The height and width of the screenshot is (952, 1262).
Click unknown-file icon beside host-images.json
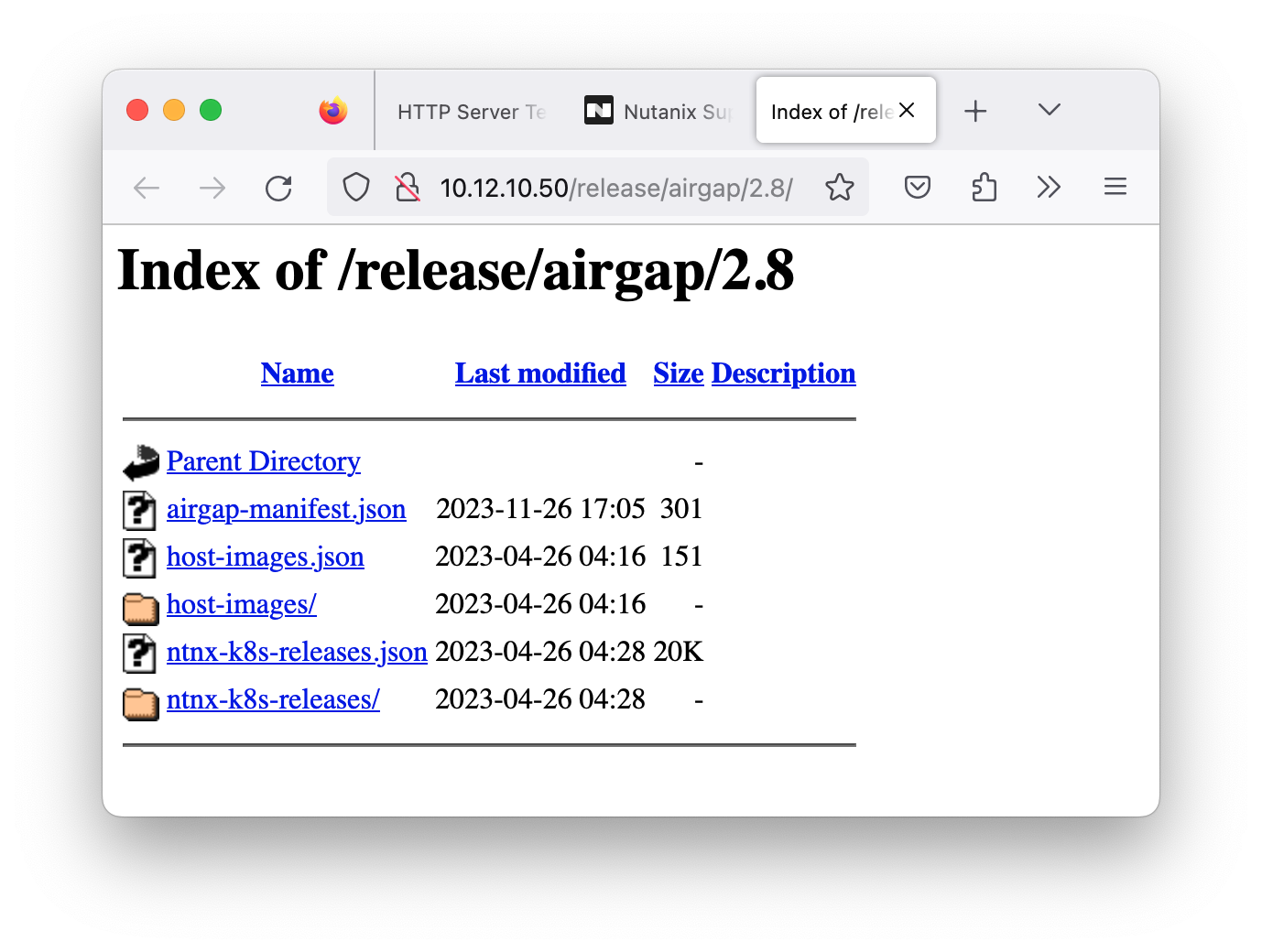(x=139, y=557)
